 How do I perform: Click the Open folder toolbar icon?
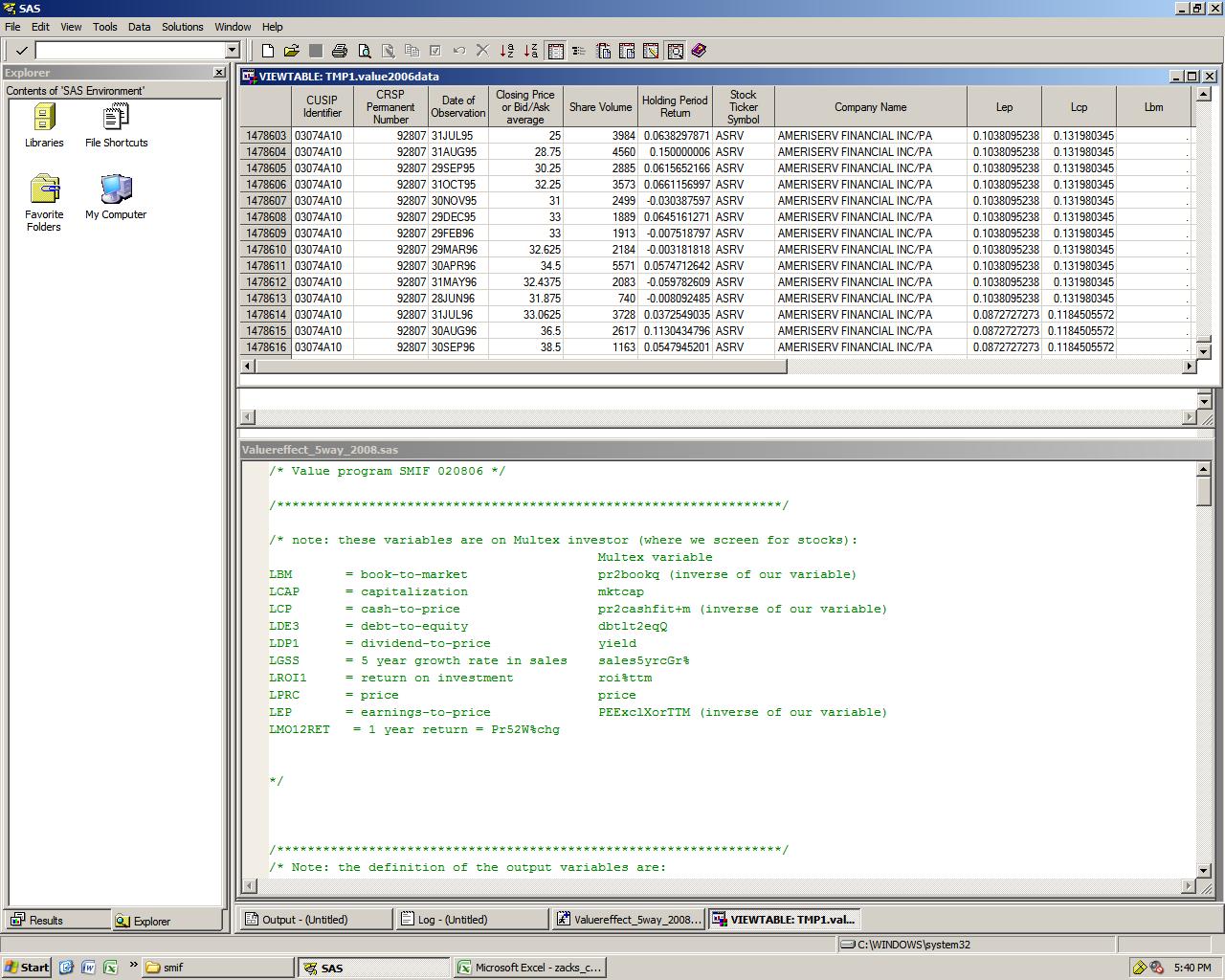click(x=292, y=51)
